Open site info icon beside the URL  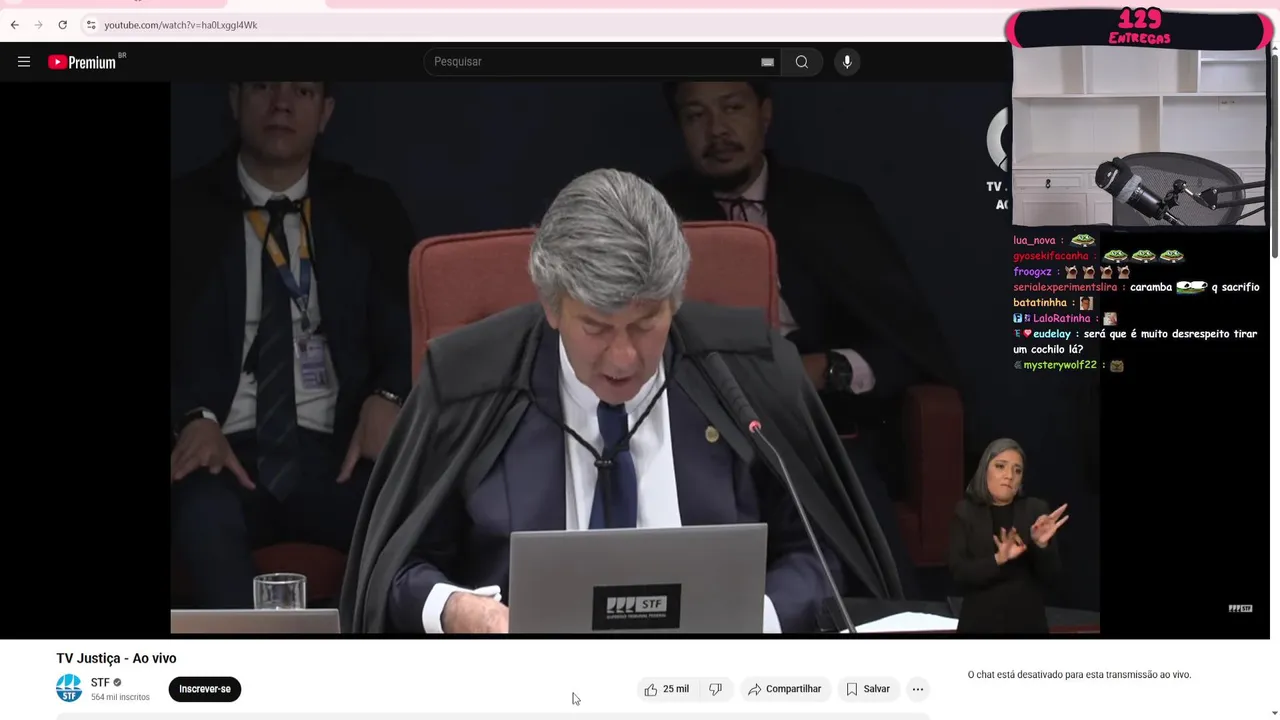[90, 25]
